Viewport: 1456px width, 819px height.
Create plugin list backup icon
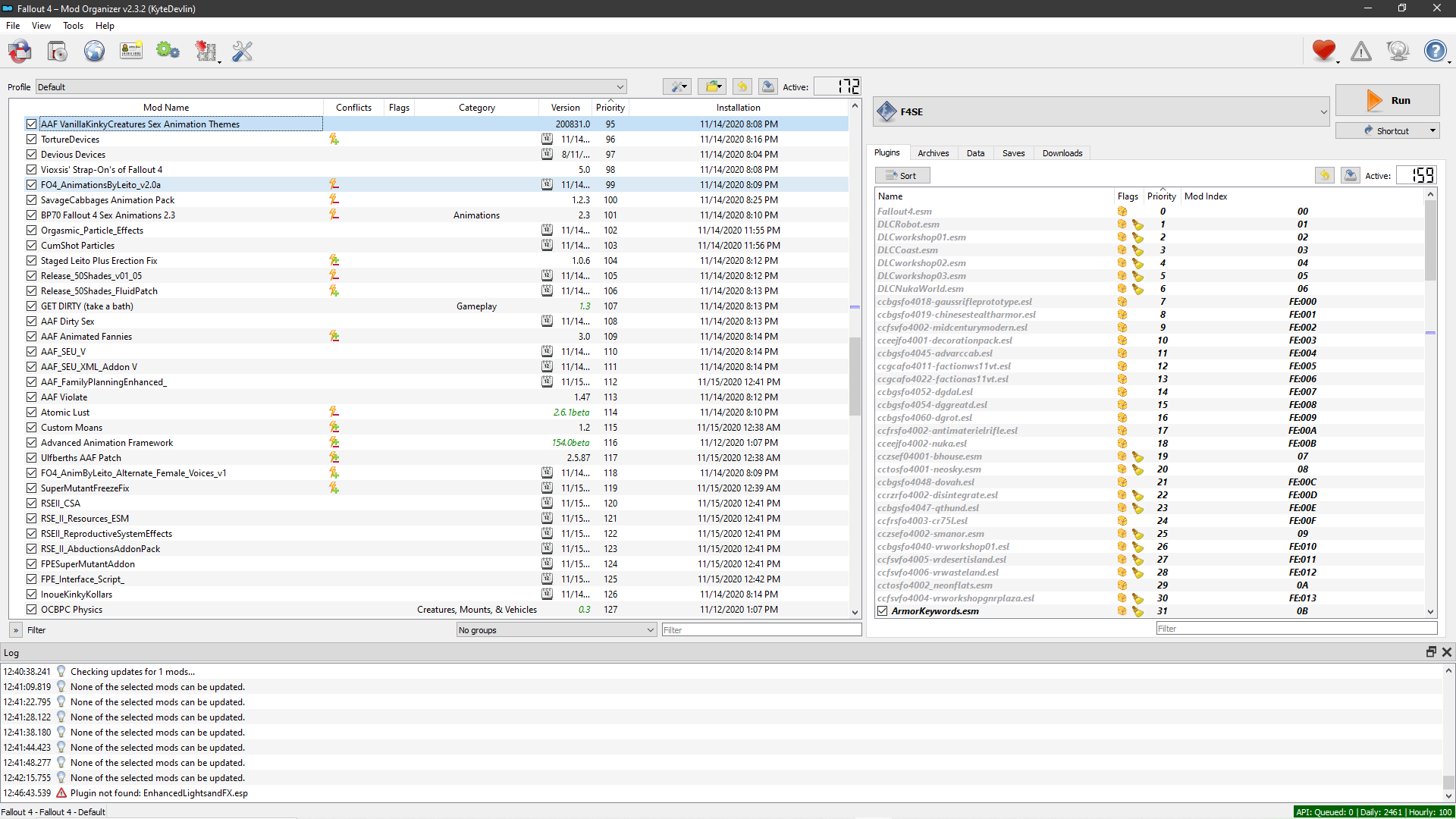point(1350,175)
